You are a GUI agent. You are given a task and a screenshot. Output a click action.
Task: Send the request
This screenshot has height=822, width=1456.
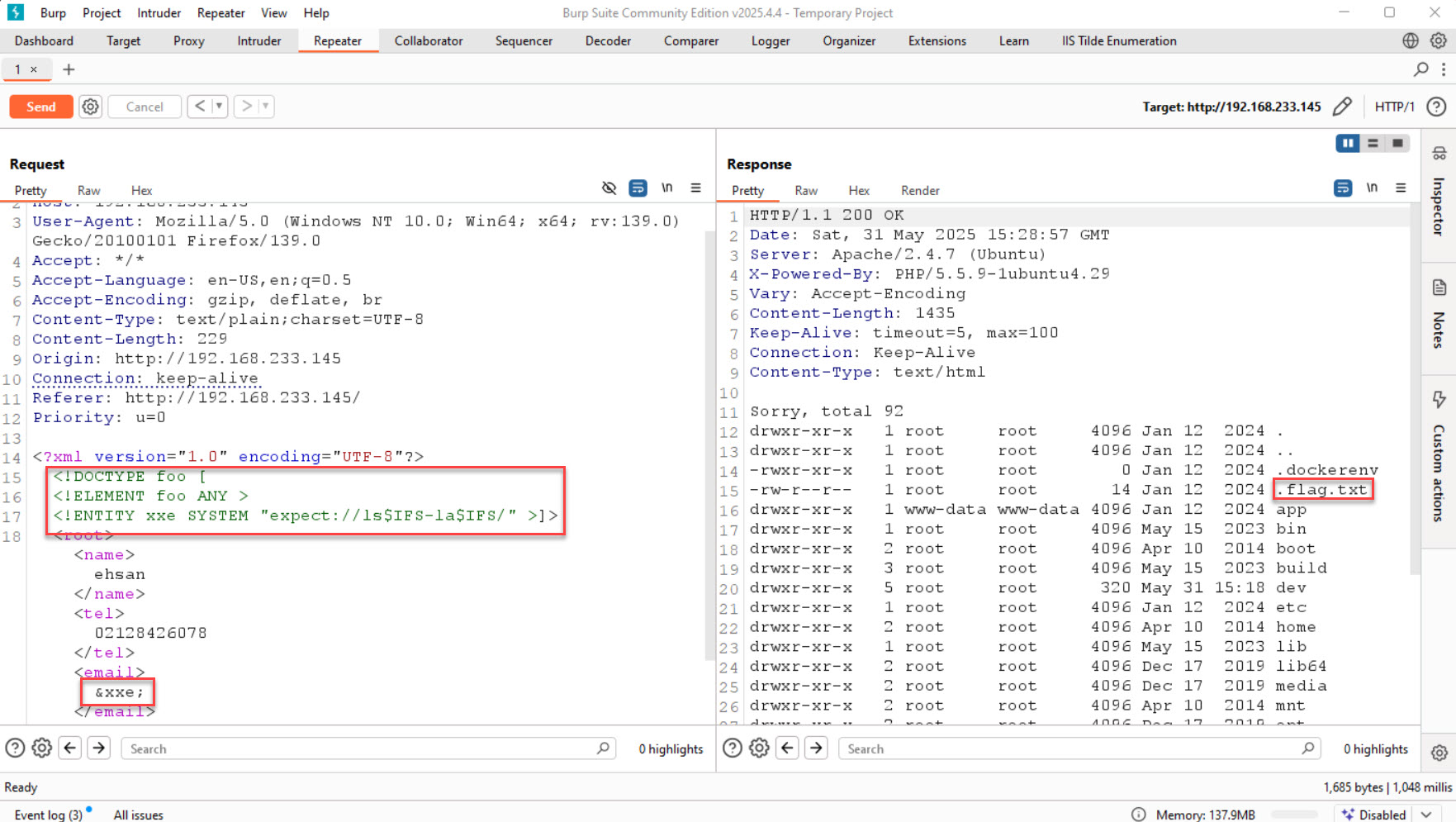pos(41,107)
